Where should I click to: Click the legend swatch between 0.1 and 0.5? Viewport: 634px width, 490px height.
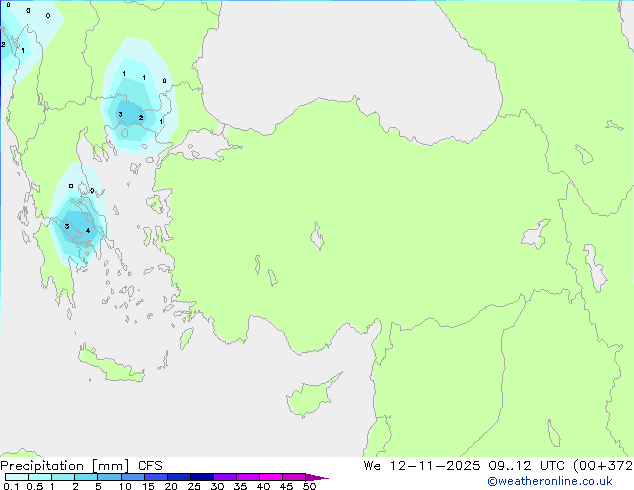pos(17,477)
